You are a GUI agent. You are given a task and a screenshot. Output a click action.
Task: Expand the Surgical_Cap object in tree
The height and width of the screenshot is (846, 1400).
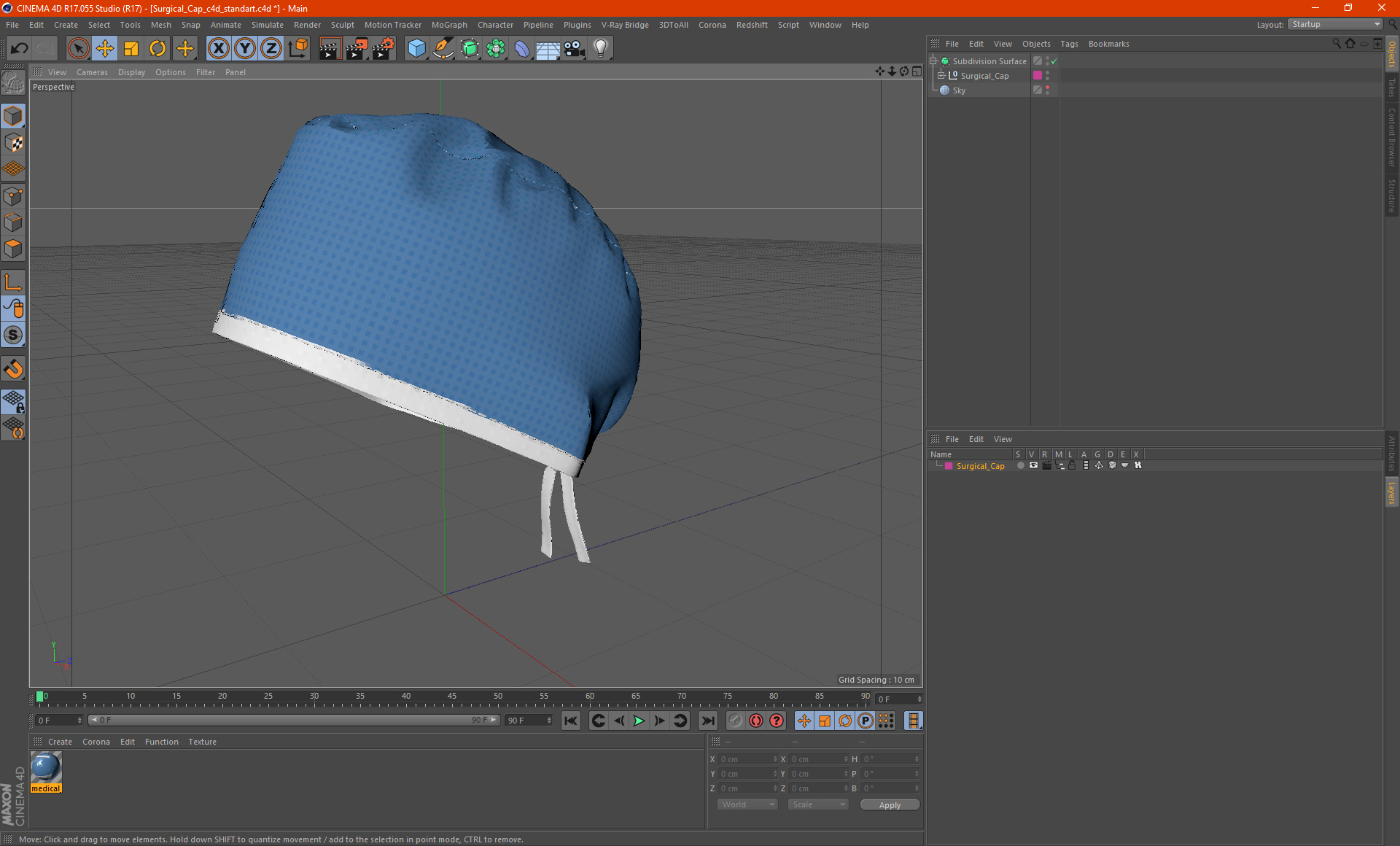click(941, 76)
